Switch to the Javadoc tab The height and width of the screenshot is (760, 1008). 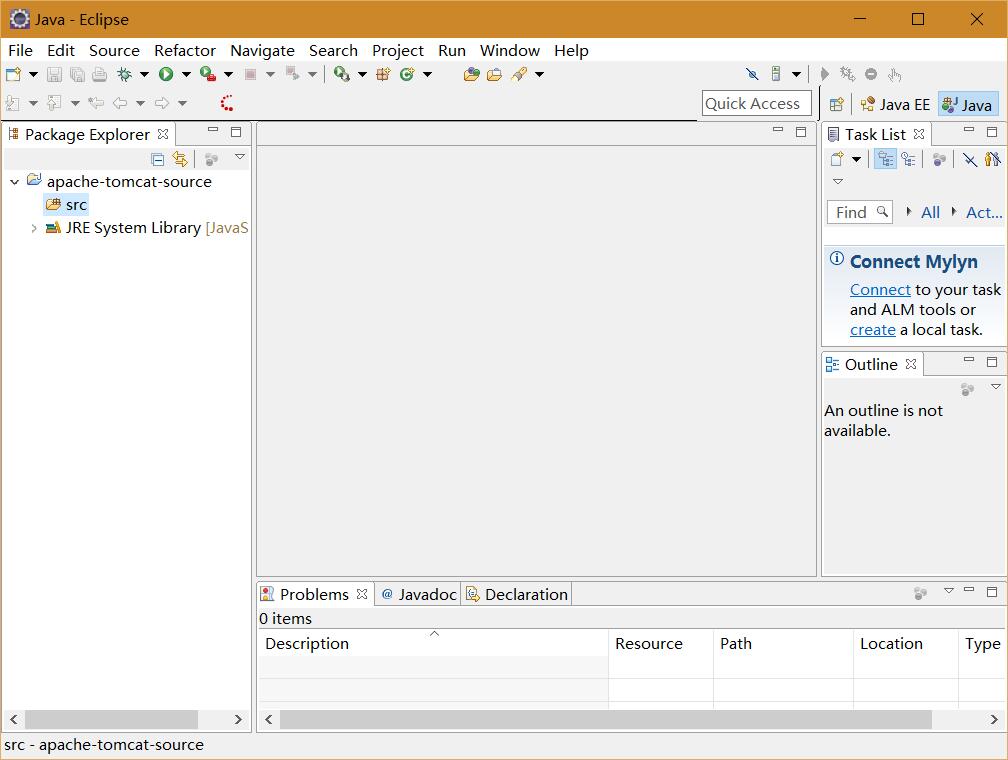[x=418, y=594]
